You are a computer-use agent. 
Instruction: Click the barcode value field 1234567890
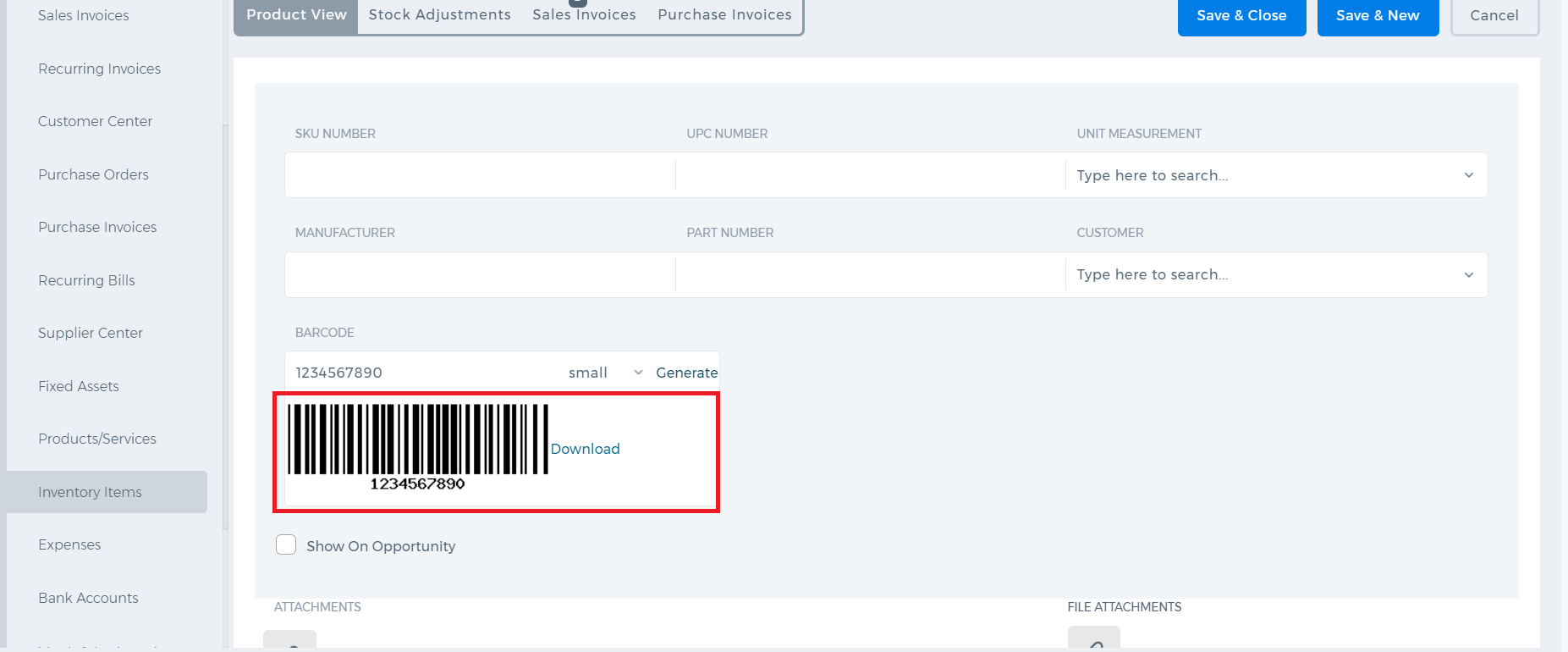[x=421, y=373]
